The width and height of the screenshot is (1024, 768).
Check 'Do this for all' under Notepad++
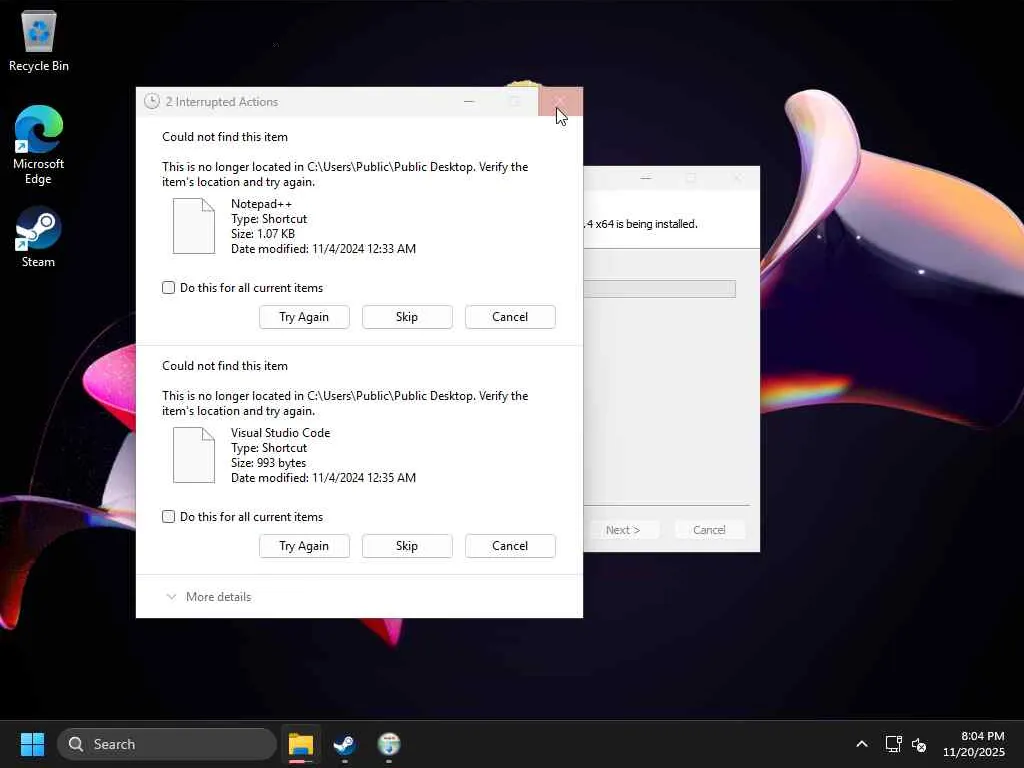[168, 288]
